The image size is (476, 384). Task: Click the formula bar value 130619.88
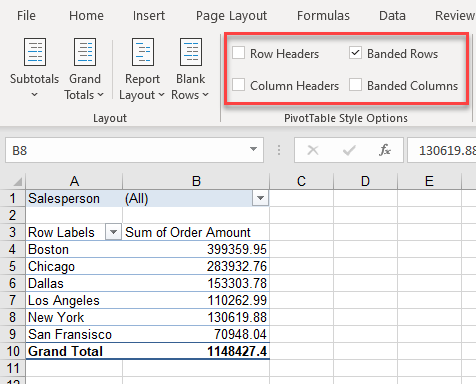447,151
